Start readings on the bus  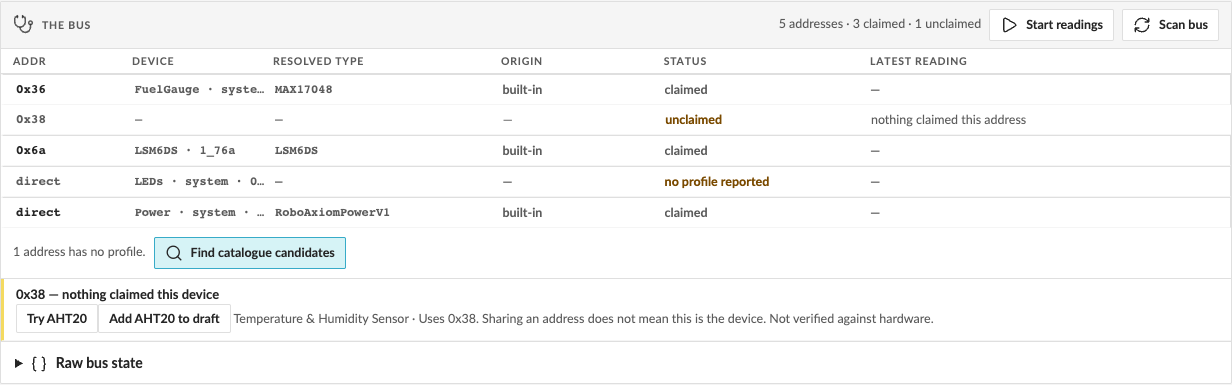(x=1052, y=24)
